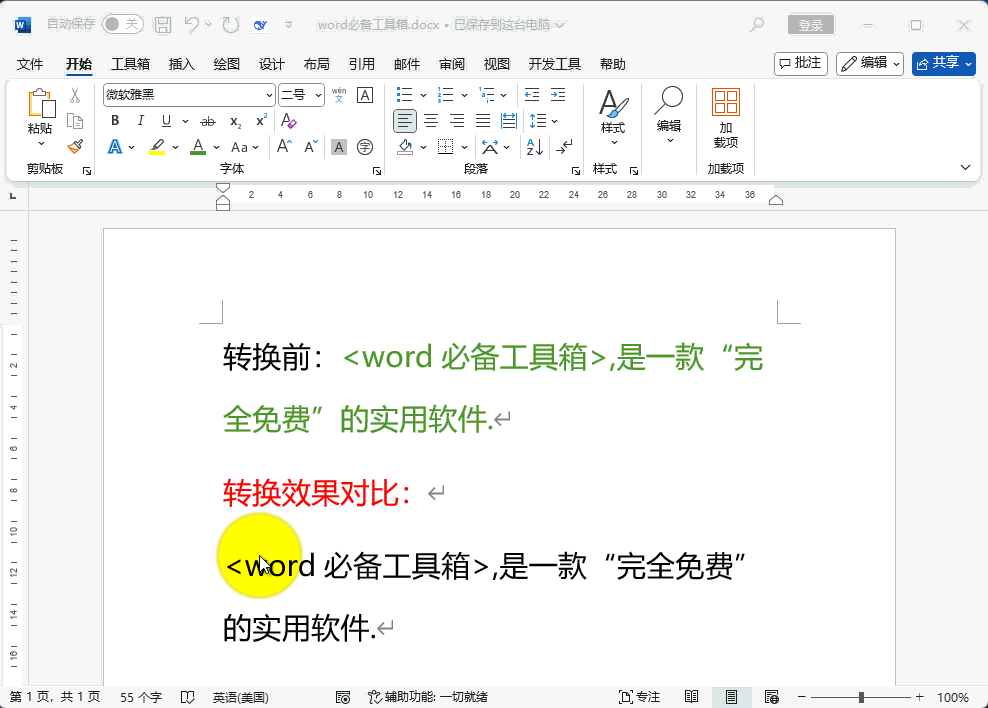This screenshot has height=708, width=988.
Task: Switch to the 审阅 (Review) tab
Action: point(452,64)
